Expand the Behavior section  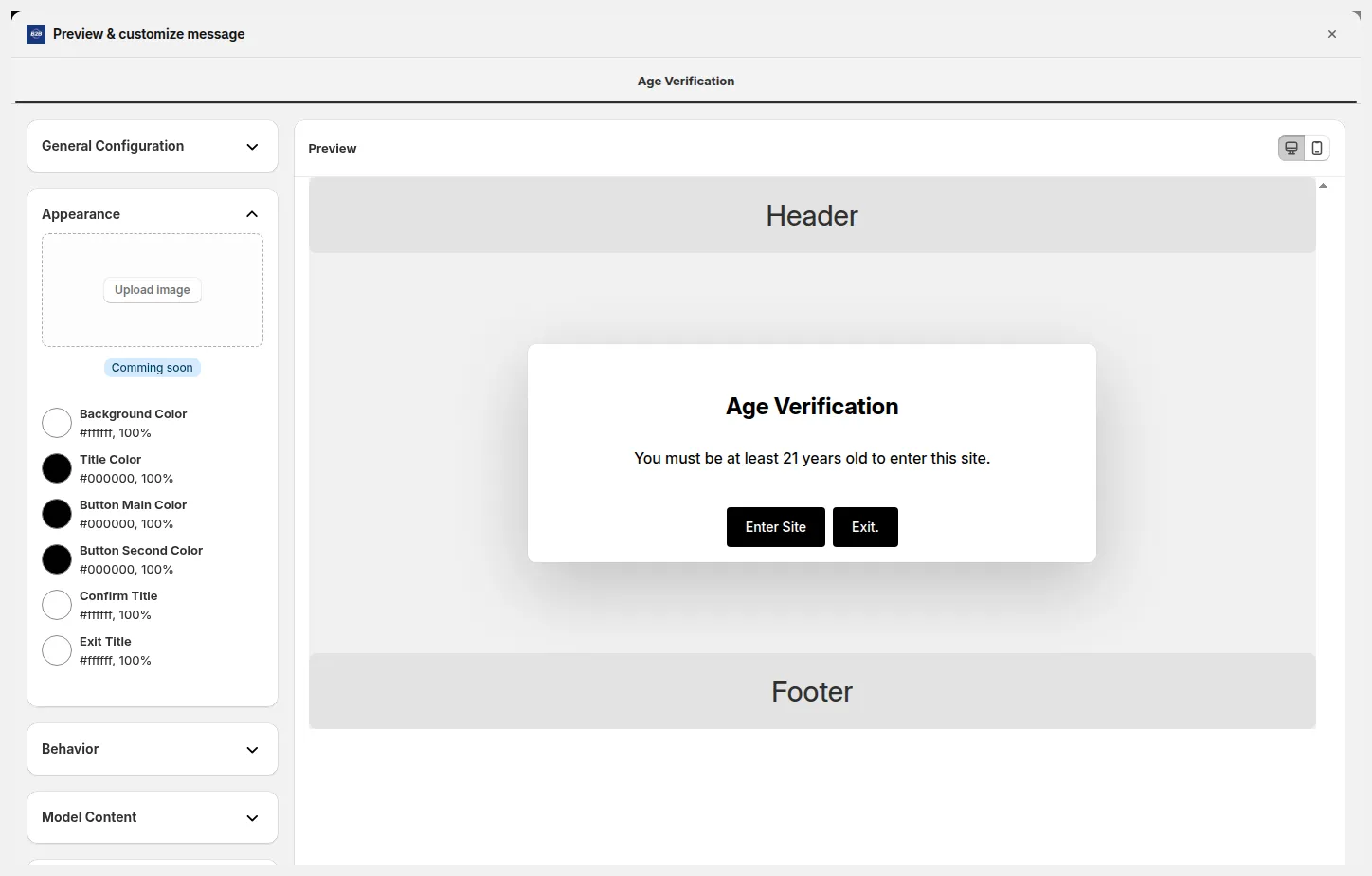tap(153, 749)
